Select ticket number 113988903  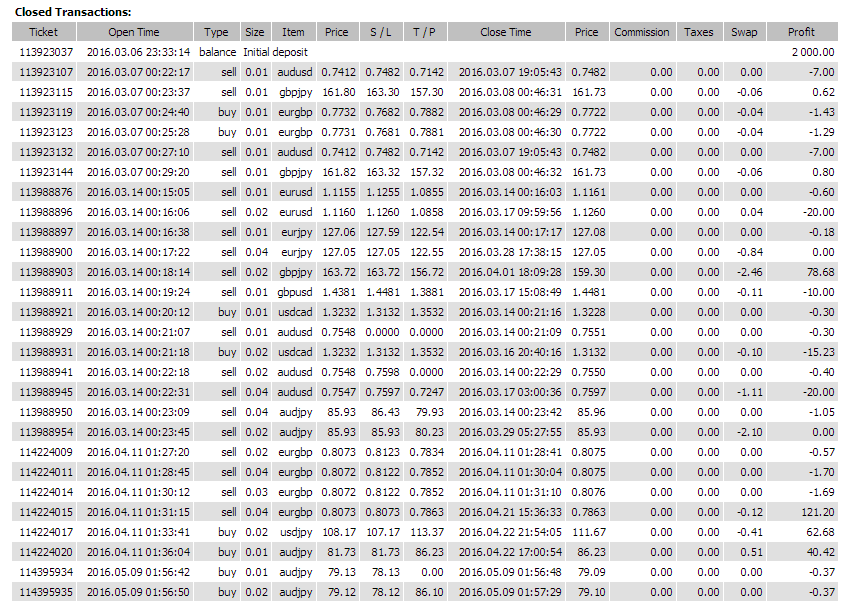pyautogui.click(x=46, y=272)
